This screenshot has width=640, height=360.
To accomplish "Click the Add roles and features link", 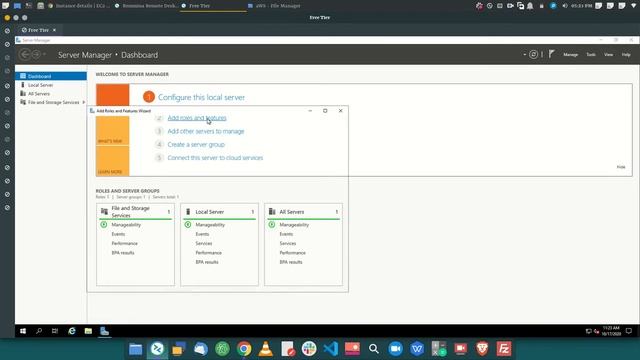I will [197, 118].
